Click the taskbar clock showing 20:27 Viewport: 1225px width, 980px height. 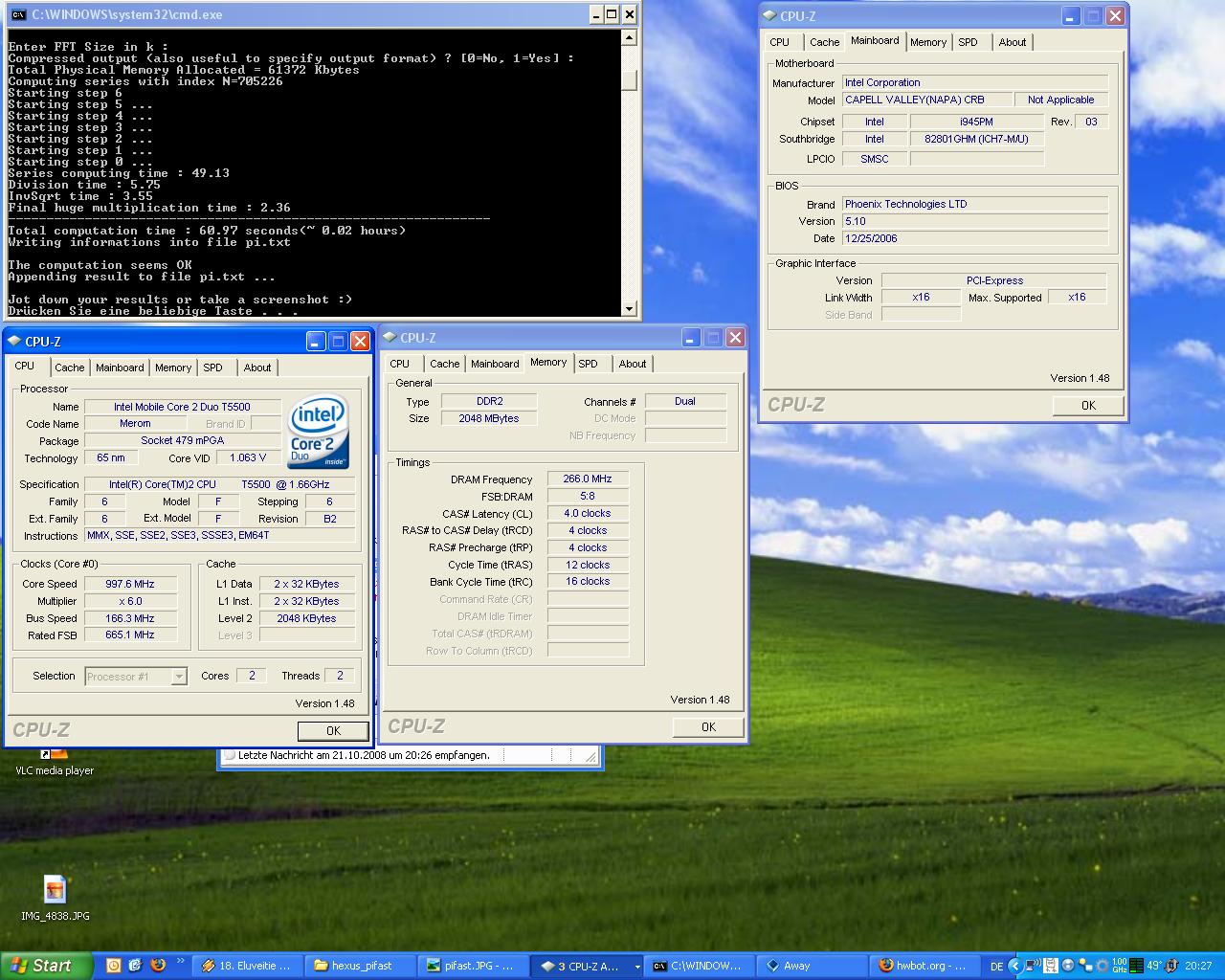(x=1198, y=966)
